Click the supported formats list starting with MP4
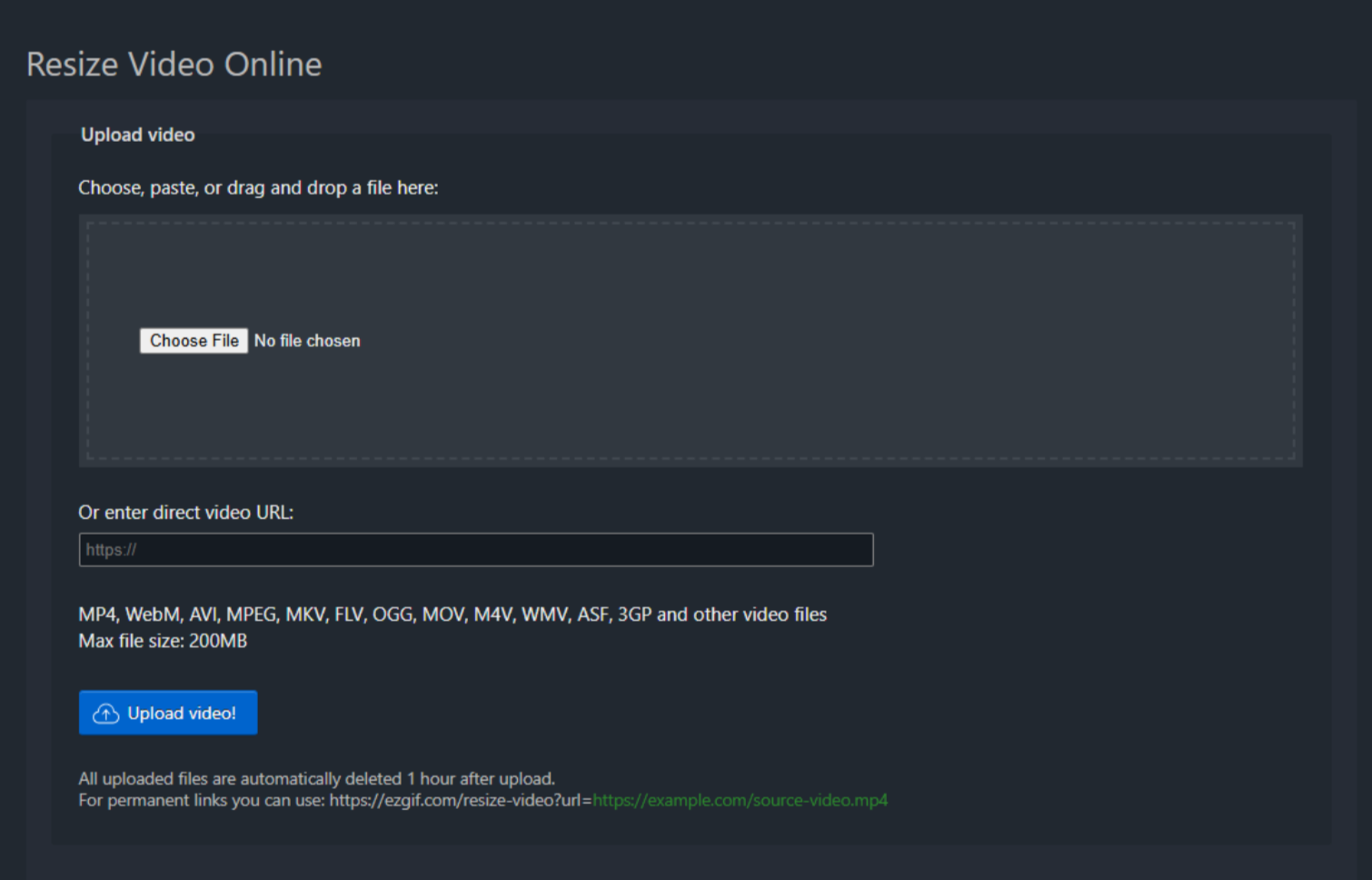The image size is (1372, 880). pos(452,615)
